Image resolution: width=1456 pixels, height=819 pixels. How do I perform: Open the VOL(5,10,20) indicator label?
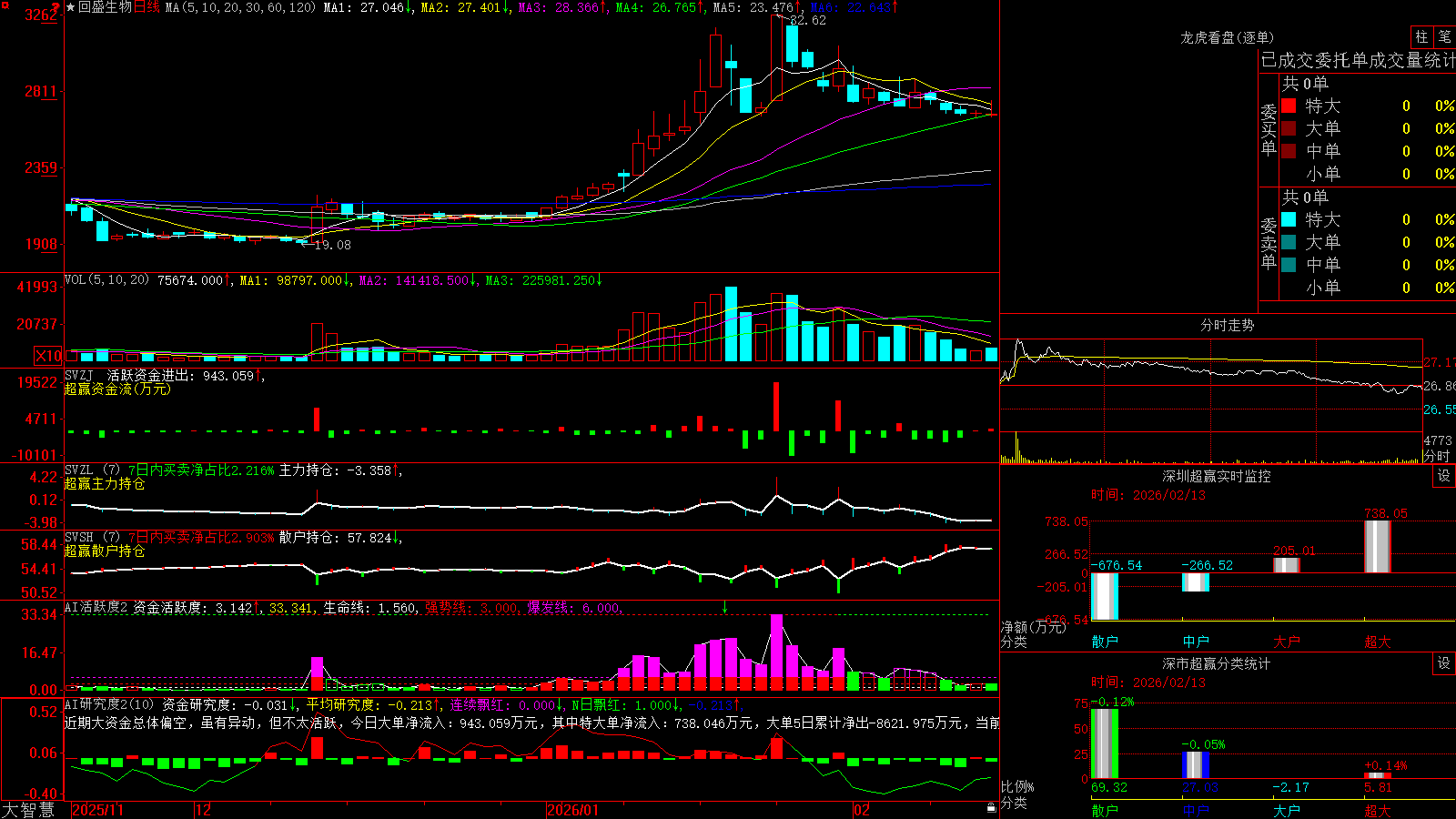[106, 280]
